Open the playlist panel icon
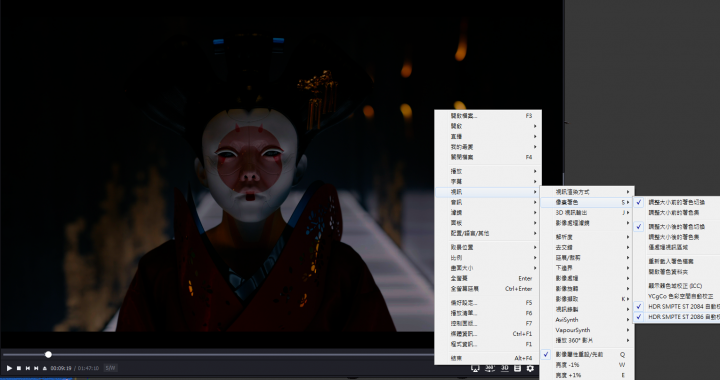Image resolution: width=720 pixels, height=380 pixels. [517, 368]
